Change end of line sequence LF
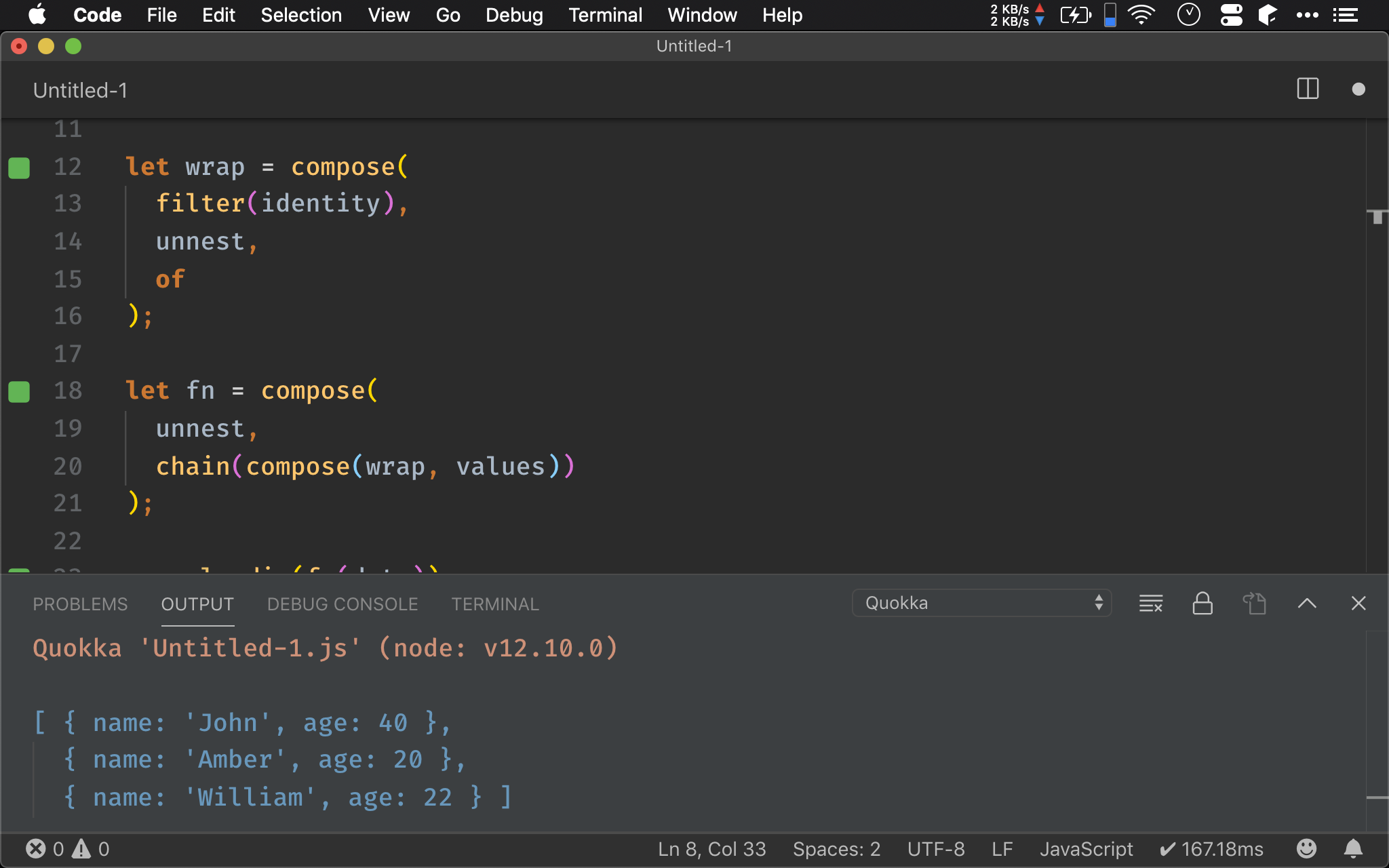Image resolution: width=1389 pixels, height=868 pixels. point(1002,849)
